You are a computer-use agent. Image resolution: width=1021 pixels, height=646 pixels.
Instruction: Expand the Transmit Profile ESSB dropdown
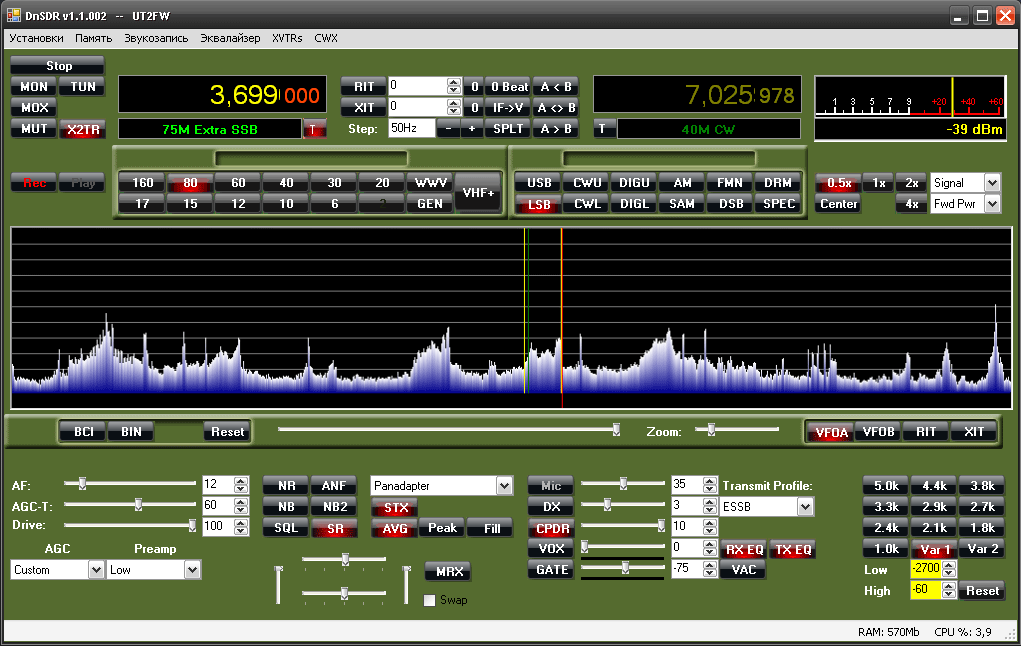[805, 507]
